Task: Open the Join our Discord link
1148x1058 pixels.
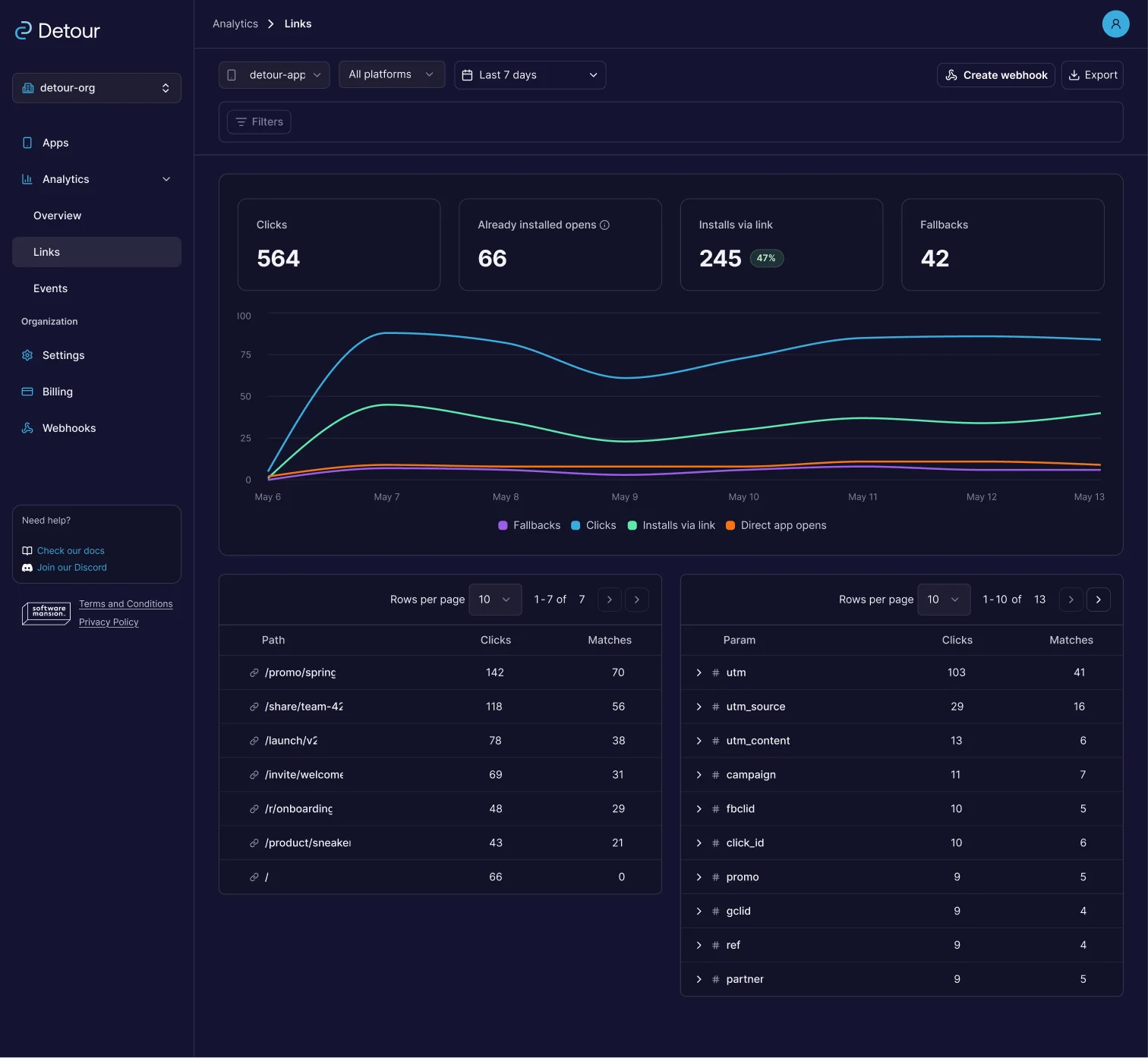Action: click(72, 568)
